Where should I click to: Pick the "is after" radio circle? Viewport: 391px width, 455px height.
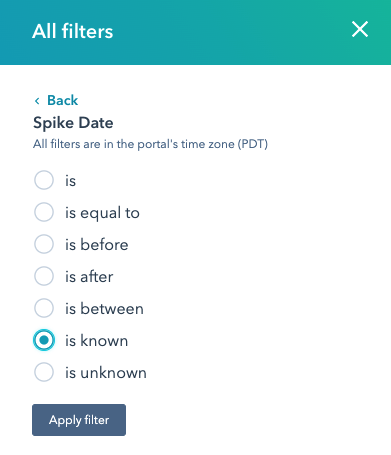point(44,276)
